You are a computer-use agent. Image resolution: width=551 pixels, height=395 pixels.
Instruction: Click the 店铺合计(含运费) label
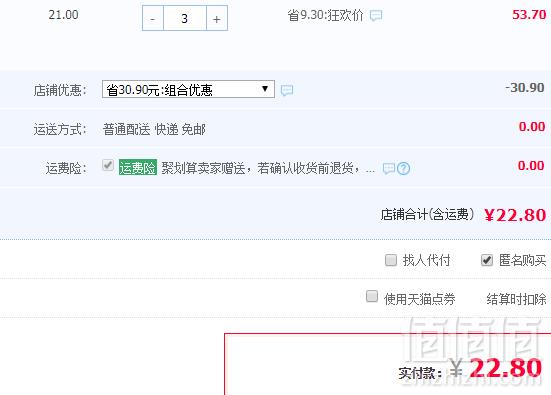click(427, 214)
